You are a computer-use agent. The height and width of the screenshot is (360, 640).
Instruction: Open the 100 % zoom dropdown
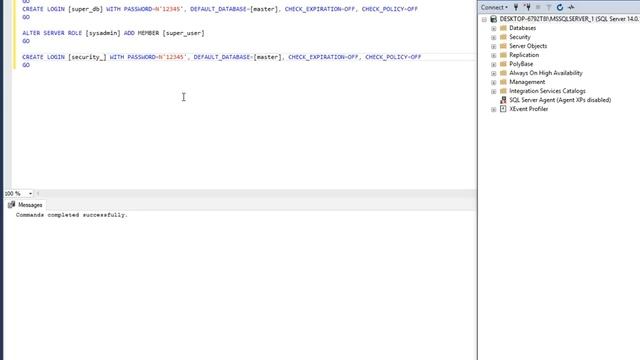pos(30,193)
